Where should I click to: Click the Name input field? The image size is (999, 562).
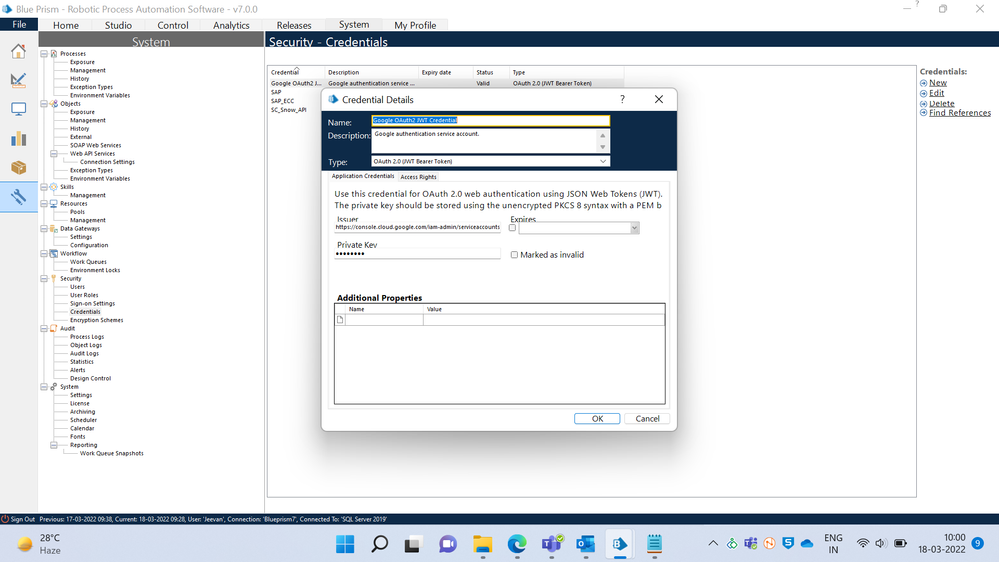[491, 120]
